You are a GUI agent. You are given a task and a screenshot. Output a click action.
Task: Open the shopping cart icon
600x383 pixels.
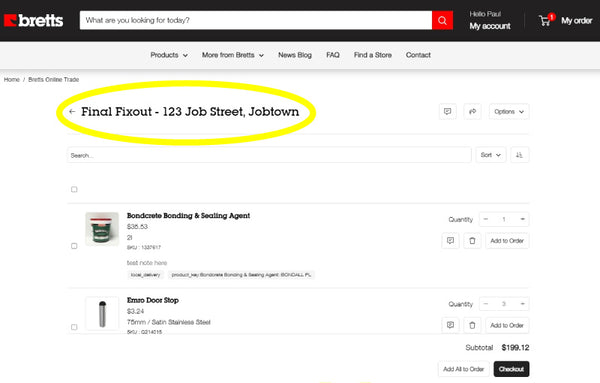click(546, 20)
